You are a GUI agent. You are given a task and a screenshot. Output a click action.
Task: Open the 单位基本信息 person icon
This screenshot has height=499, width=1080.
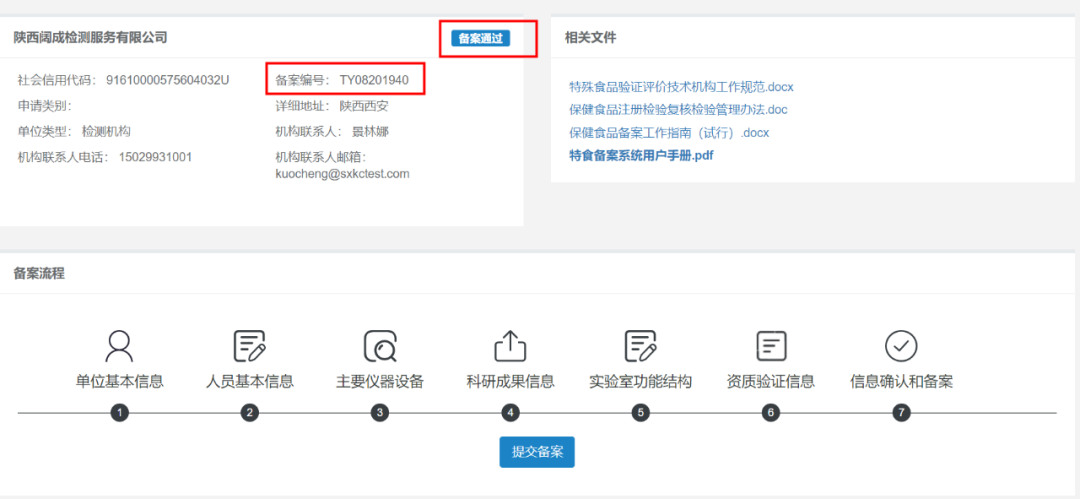pyautogui.click(x=119, y=346)
